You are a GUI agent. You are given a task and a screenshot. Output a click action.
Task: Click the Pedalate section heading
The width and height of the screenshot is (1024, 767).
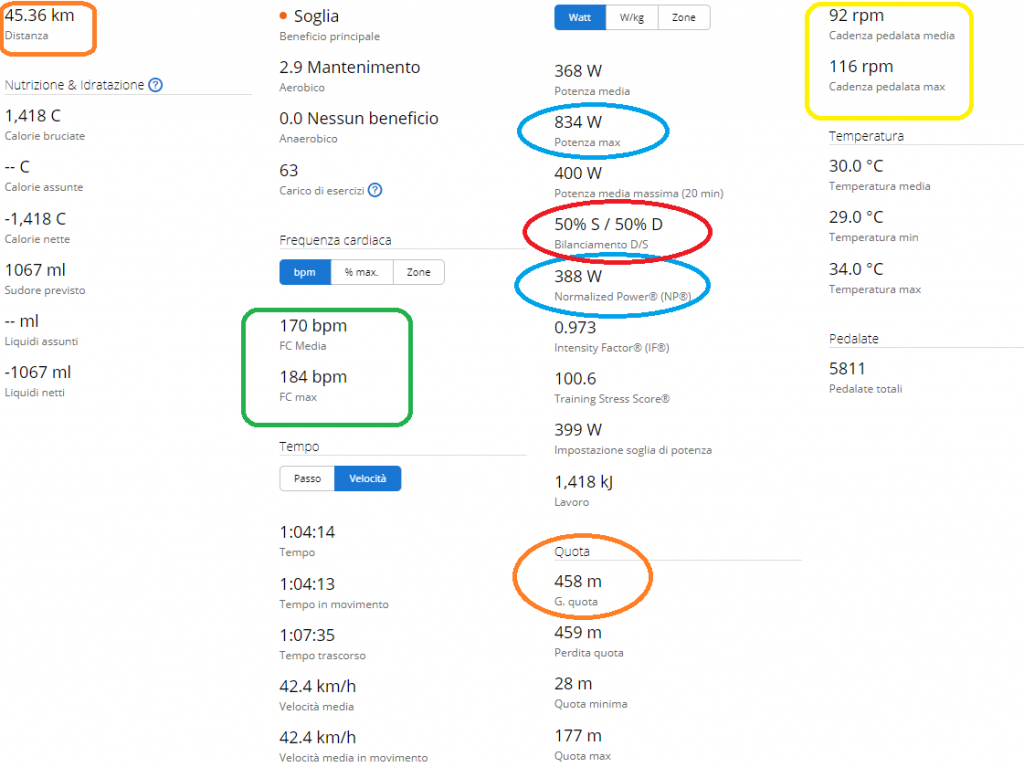[x=854, y=339]
